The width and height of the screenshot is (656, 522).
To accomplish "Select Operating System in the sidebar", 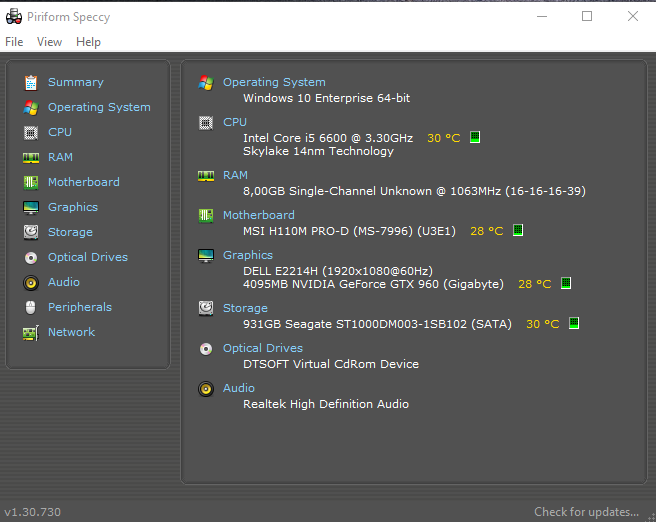I will (x=99, y=107).
